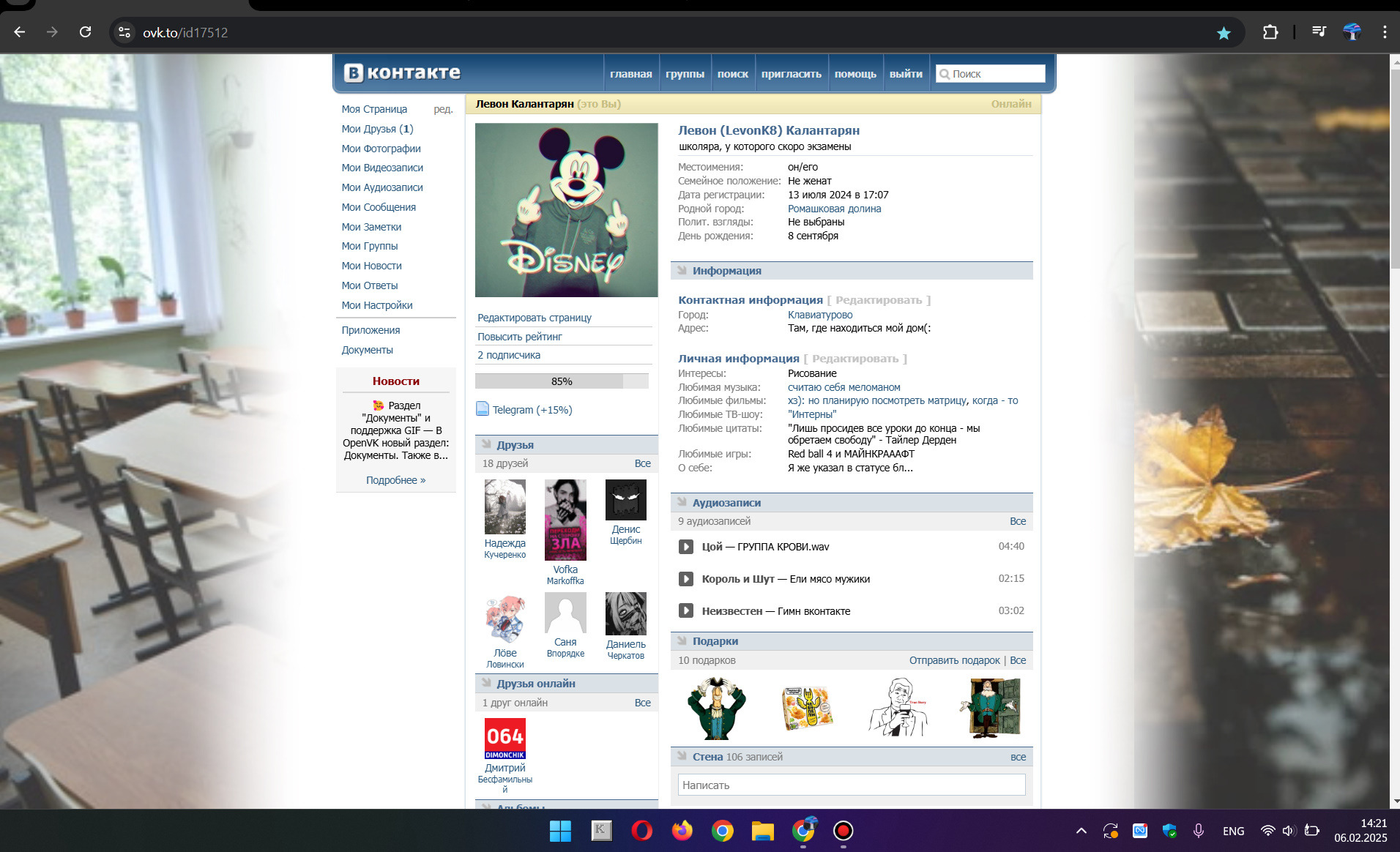Open the помощь menu item

tap(855, 74)
